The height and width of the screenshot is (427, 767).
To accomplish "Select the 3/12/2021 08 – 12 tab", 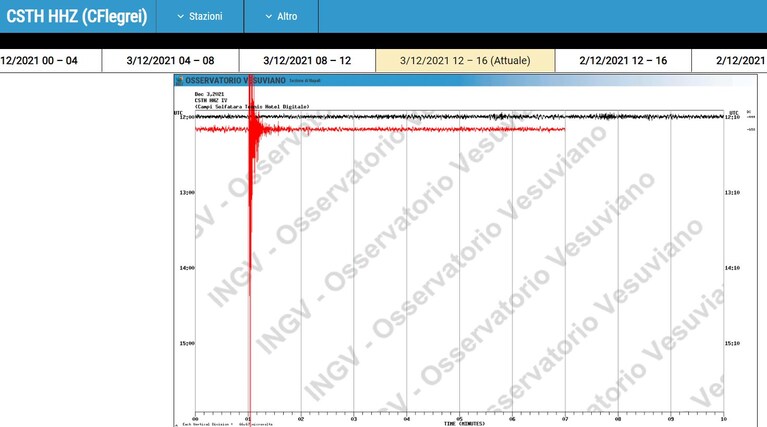I will [307, 61].
